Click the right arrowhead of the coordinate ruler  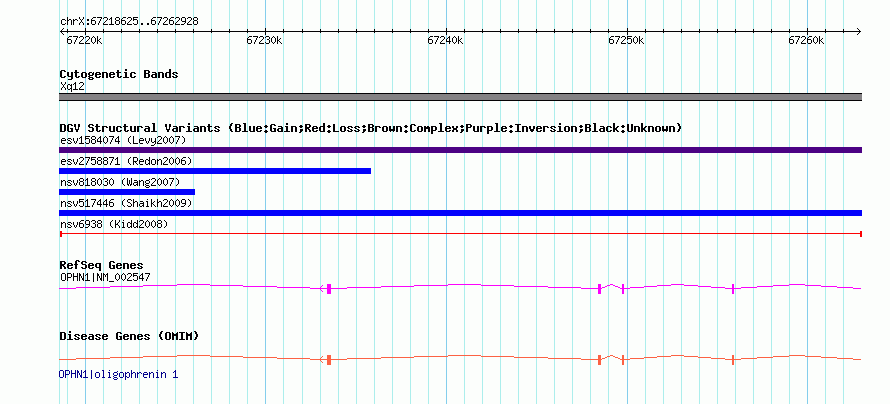pos(859,31)
